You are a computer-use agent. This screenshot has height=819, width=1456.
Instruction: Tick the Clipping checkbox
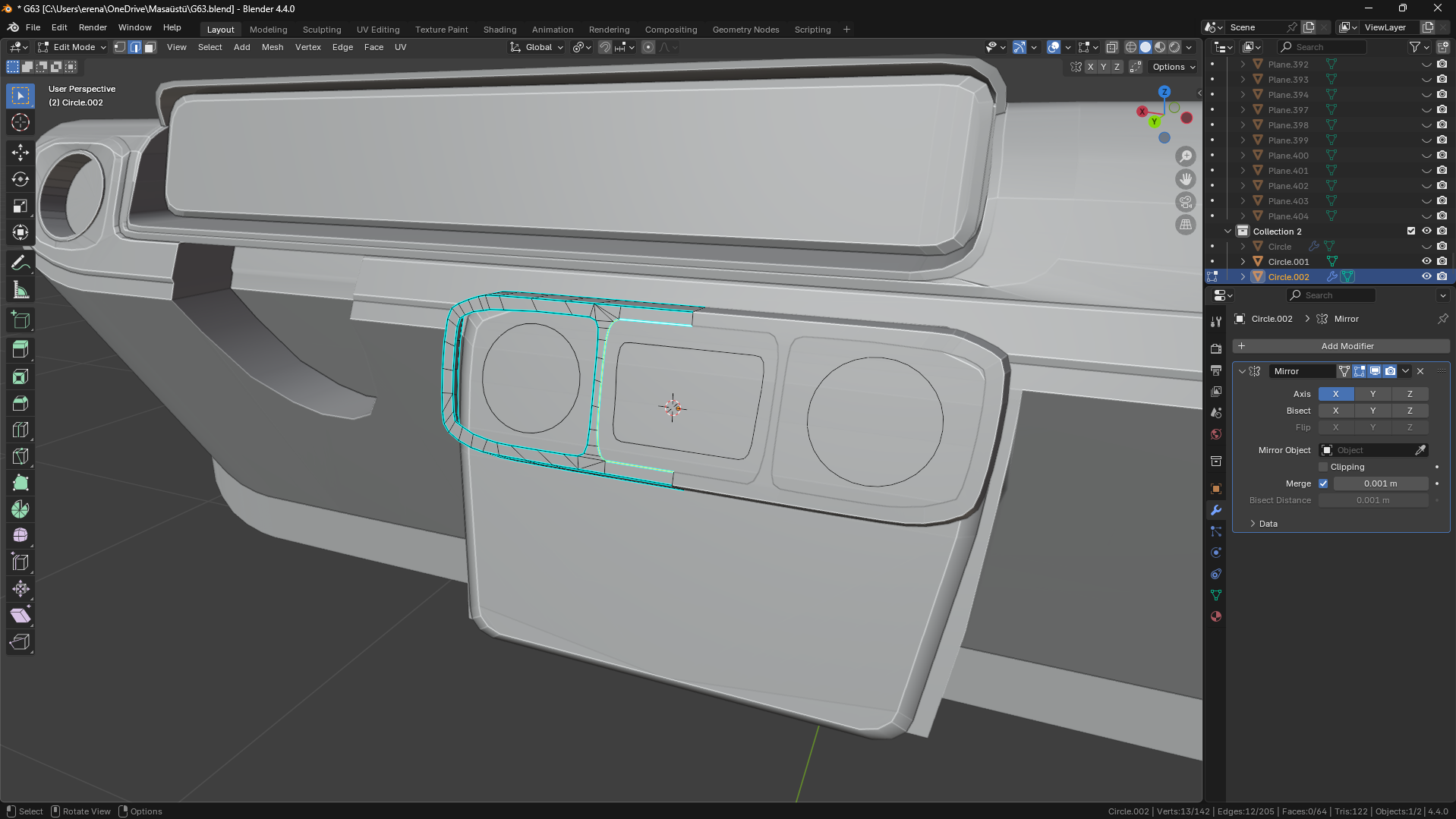(1324, 467)
